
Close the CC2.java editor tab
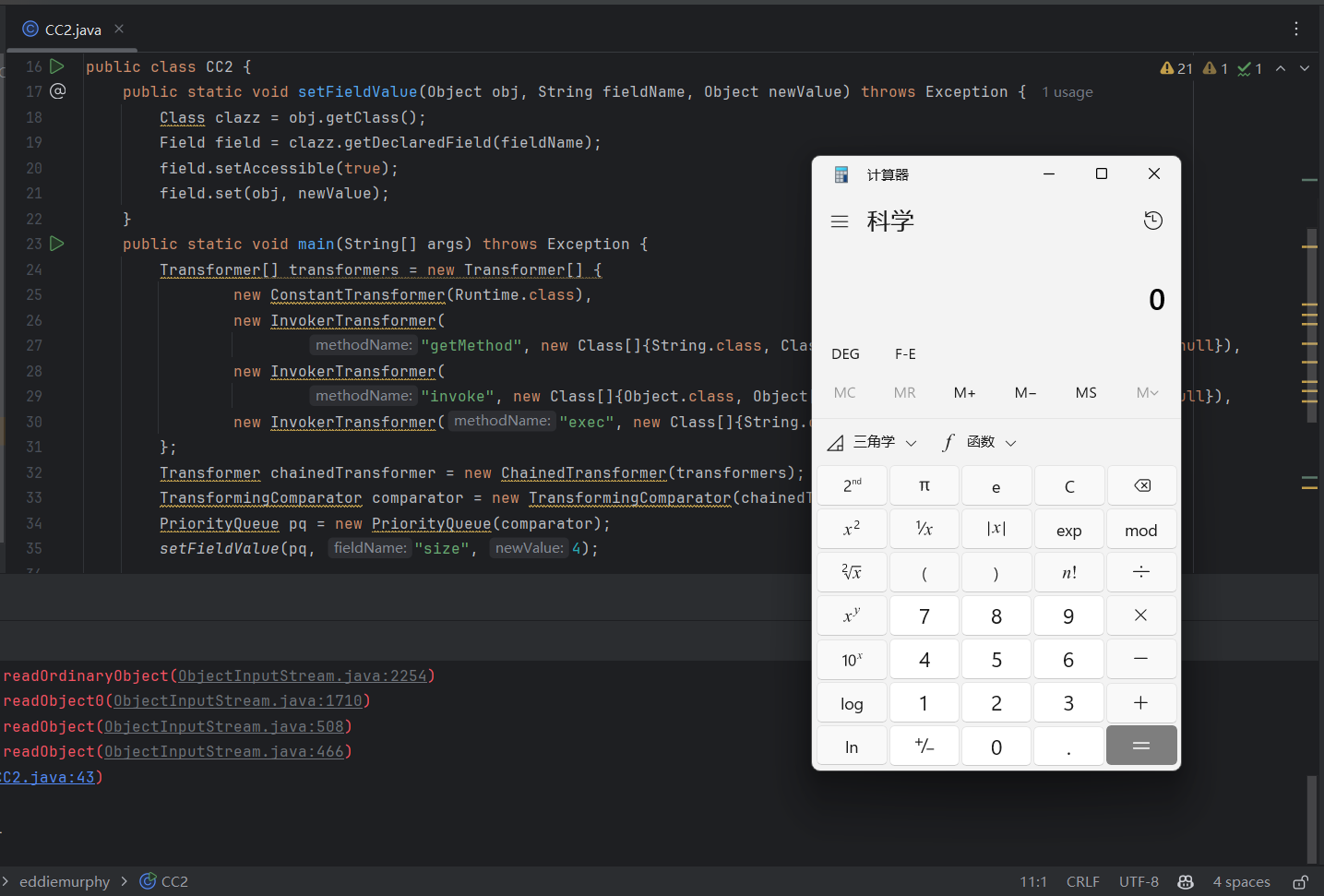[119, 30]
